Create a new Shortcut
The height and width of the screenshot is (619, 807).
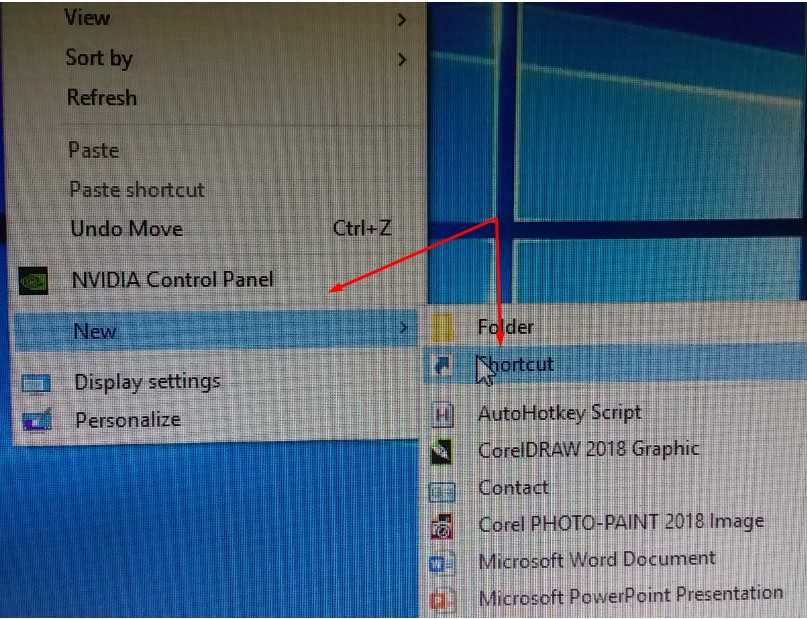[615, 364]
